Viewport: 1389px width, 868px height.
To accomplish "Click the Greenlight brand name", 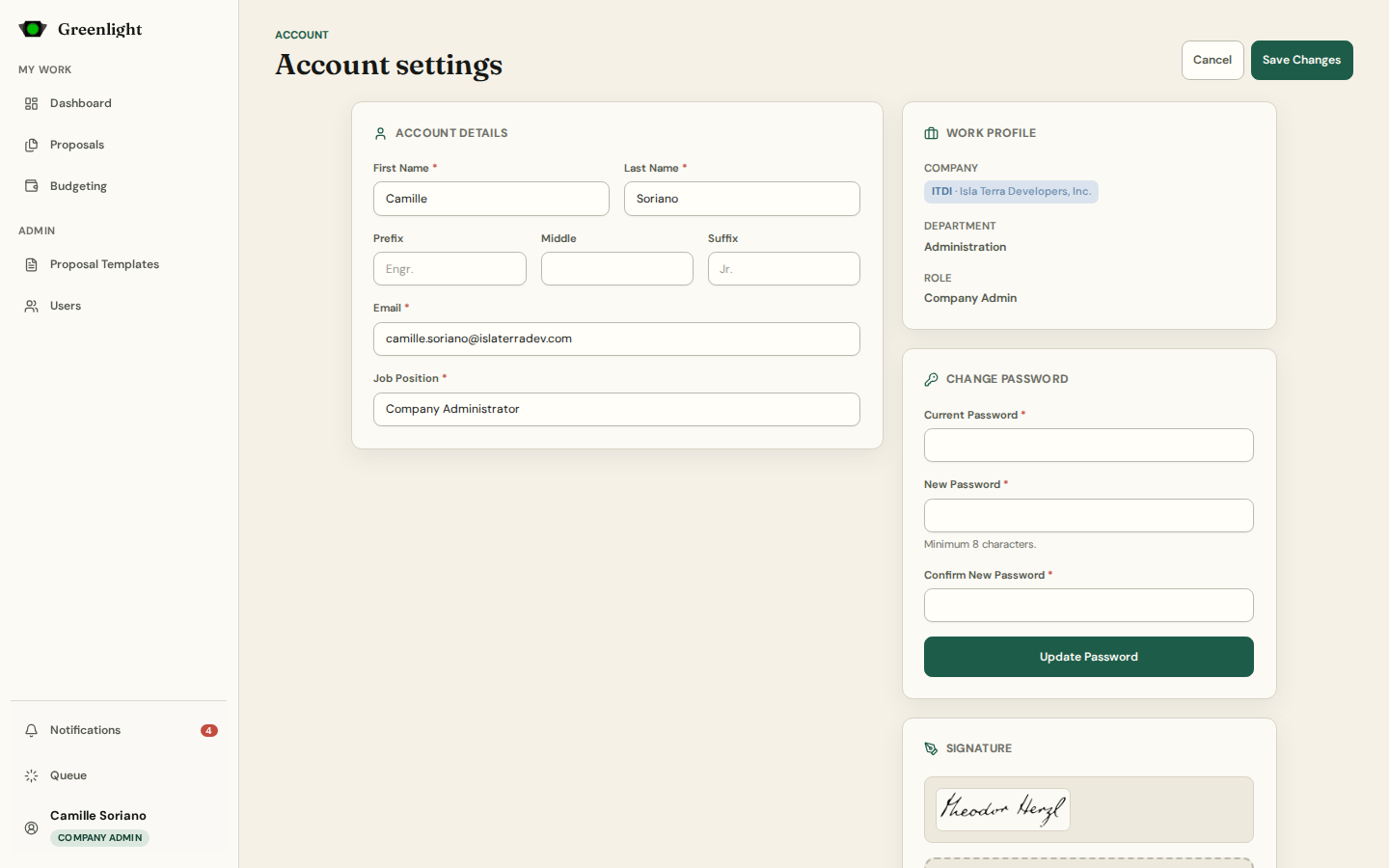I will point(99,29).
